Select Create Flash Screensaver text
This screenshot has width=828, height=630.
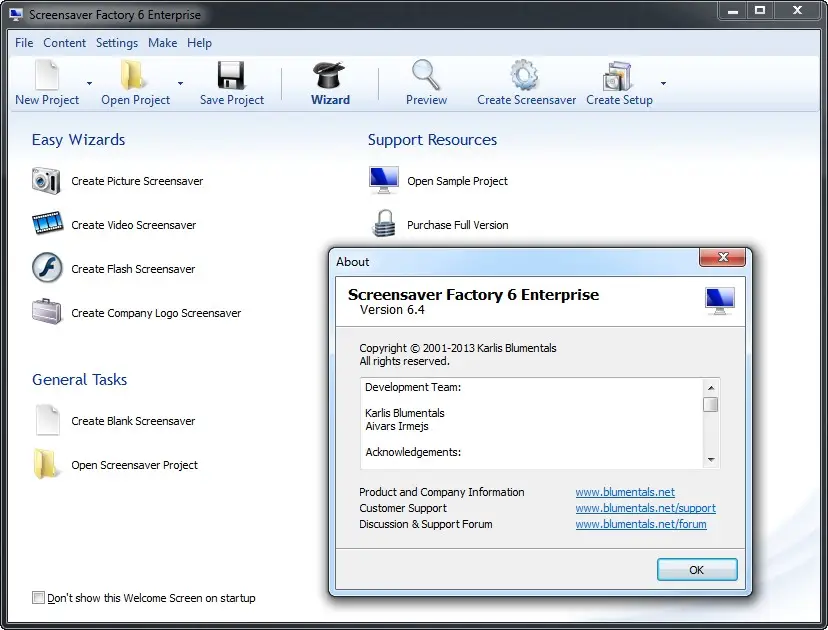(x=133, y=269)
